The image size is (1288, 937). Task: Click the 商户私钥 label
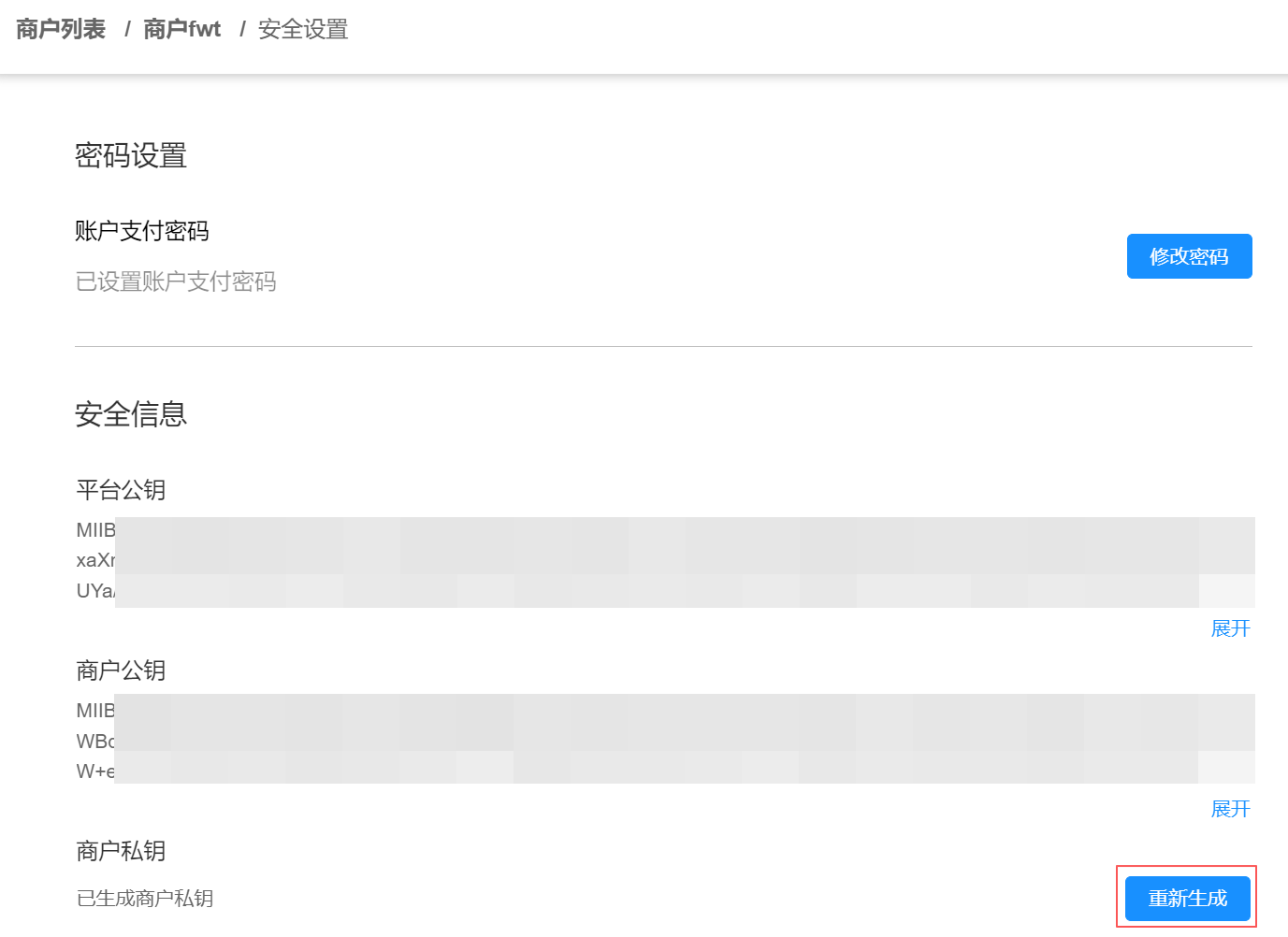pyautogui.click(x=121, y=851)
